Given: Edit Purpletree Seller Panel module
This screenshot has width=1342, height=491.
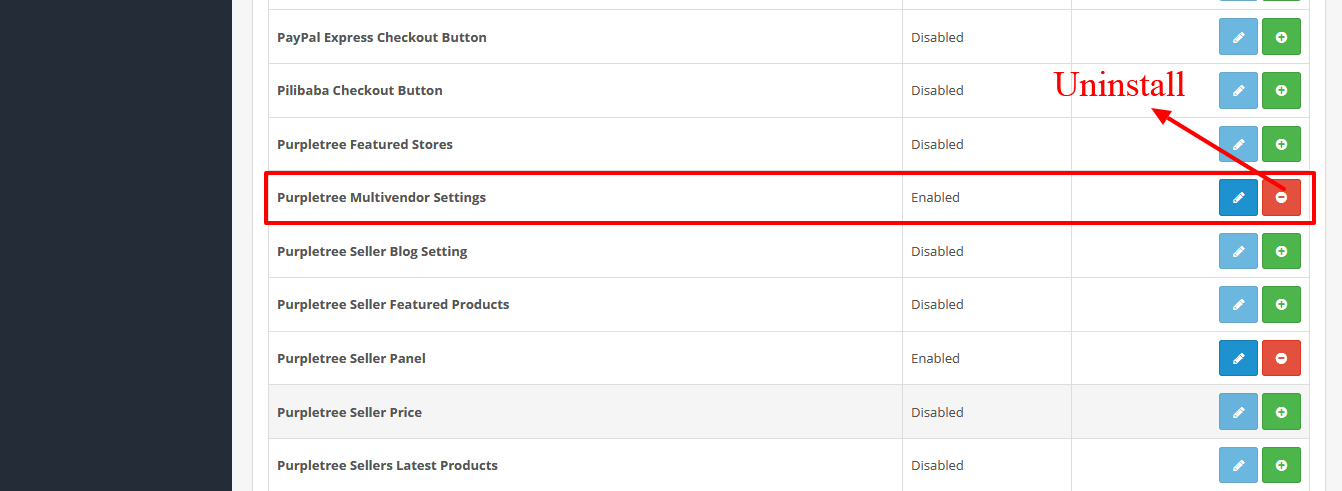Looking at the screenshot, I should [1238, 358].
